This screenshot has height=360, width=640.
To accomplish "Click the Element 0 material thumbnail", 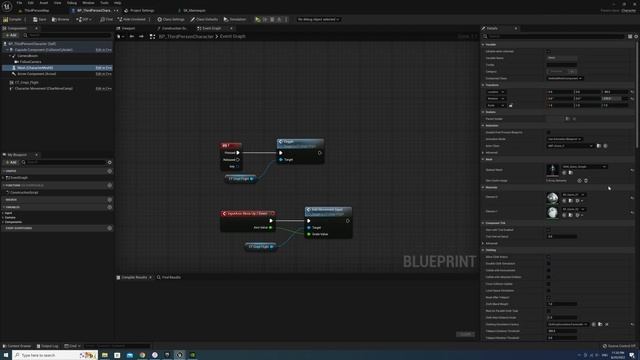I will point(552,198).
